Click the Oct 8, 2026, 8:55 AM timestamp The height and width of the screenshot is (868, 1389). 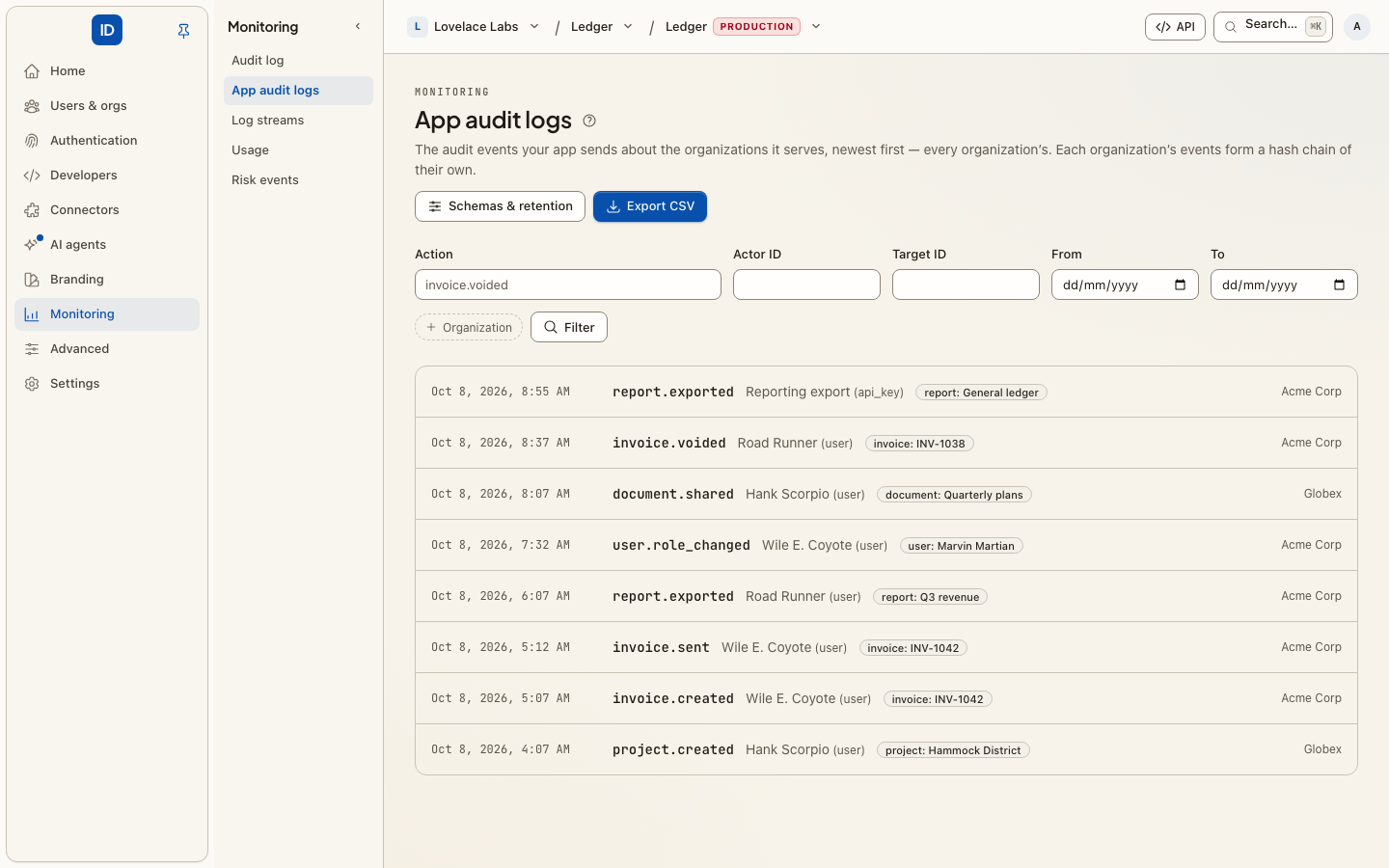point(501,392)
